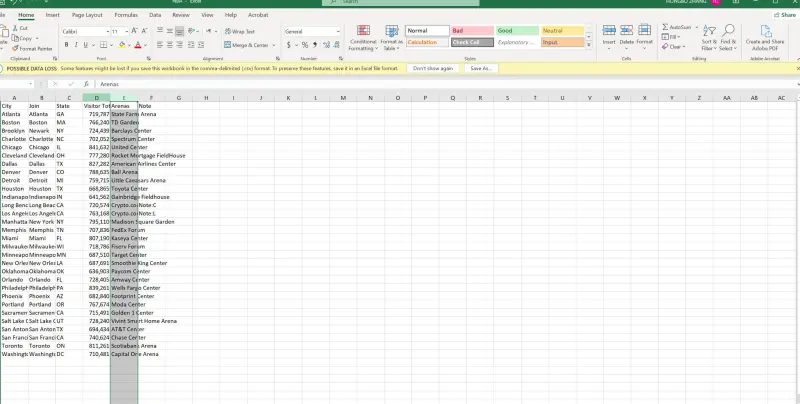This screenshot has width=800, height=404.
Task: Click the Save As... button
Action: pos(481,68)
